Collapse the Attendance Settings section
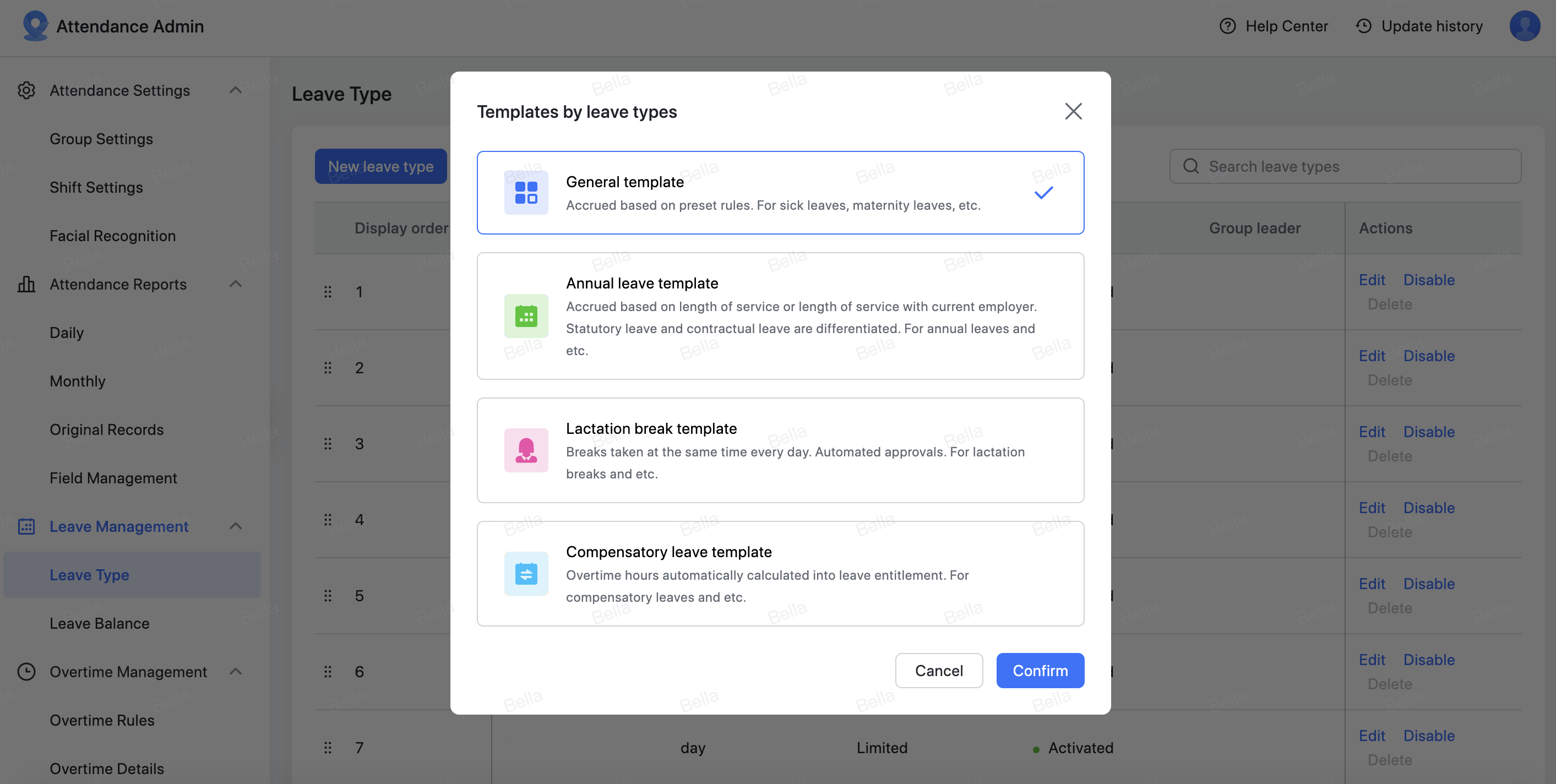The width and height of the screenshot is (1556, 784). click(x=236, y=91)
